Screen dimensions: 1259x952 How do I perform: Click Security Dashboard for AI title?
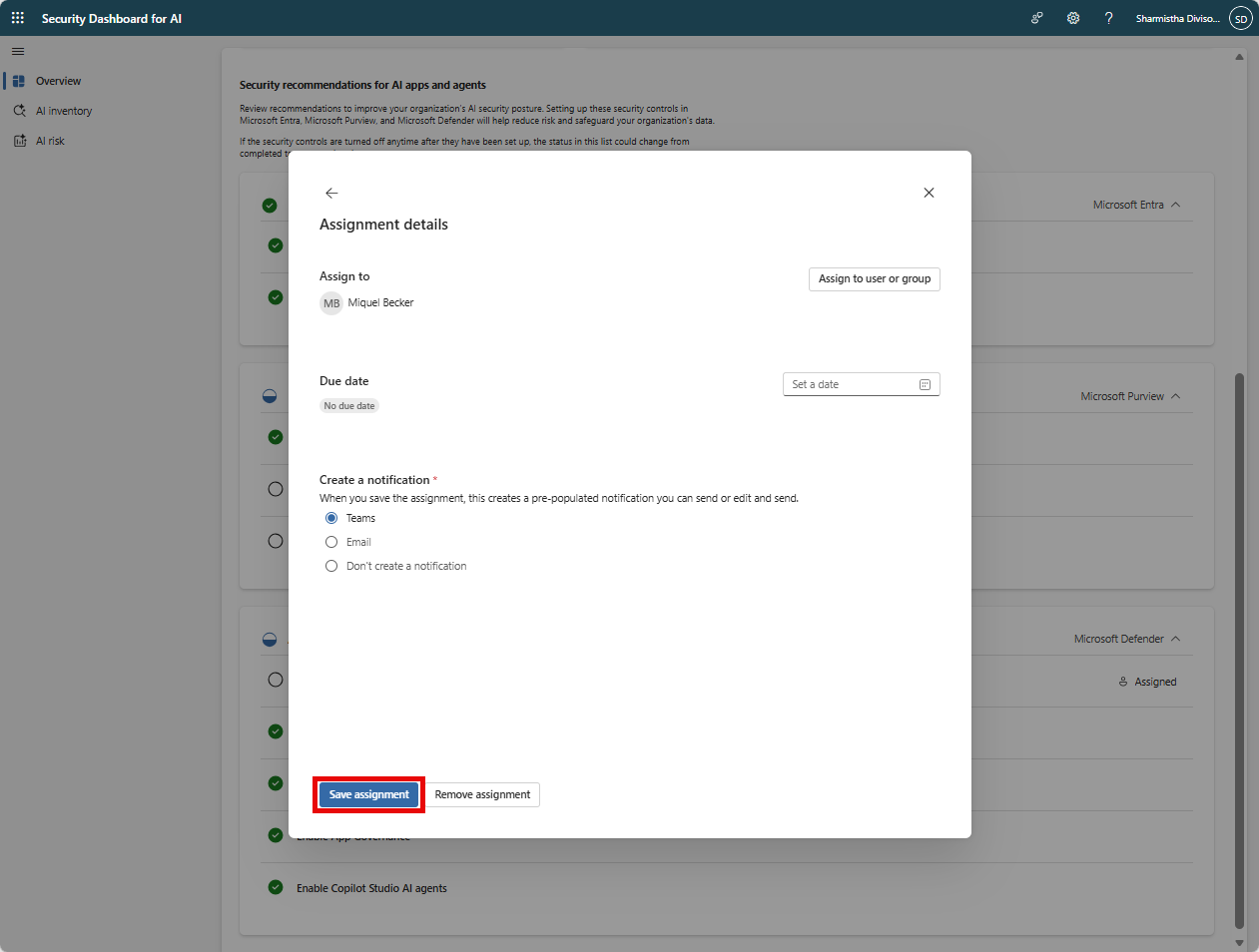click(112, 18)
